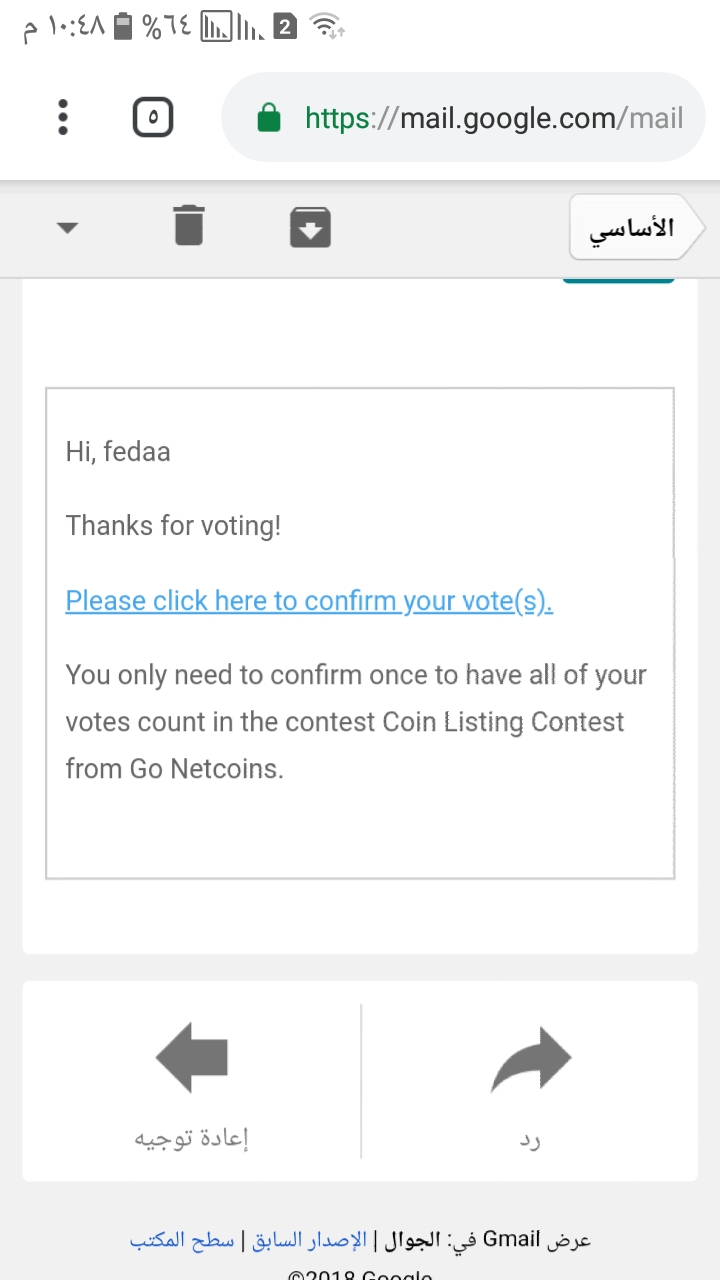
Task: Select the الجوال mobile view label
Action: click(x=403, y=1240)
